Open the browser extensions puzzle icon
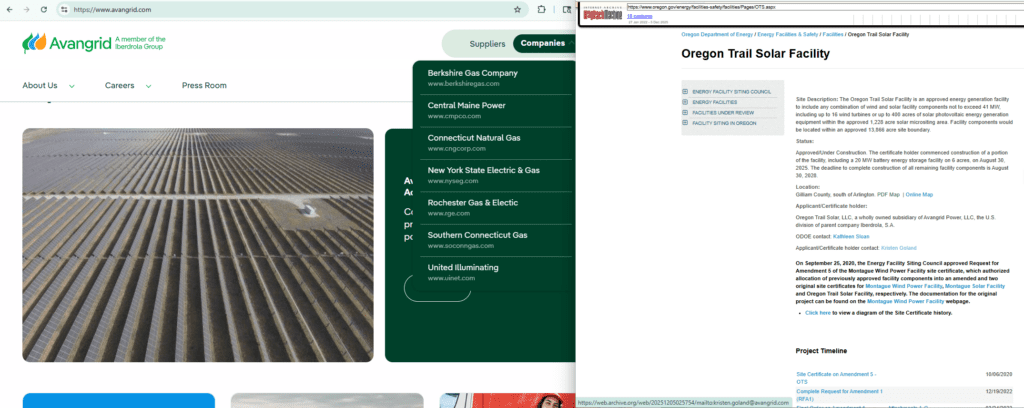 [x=541, y=10]
